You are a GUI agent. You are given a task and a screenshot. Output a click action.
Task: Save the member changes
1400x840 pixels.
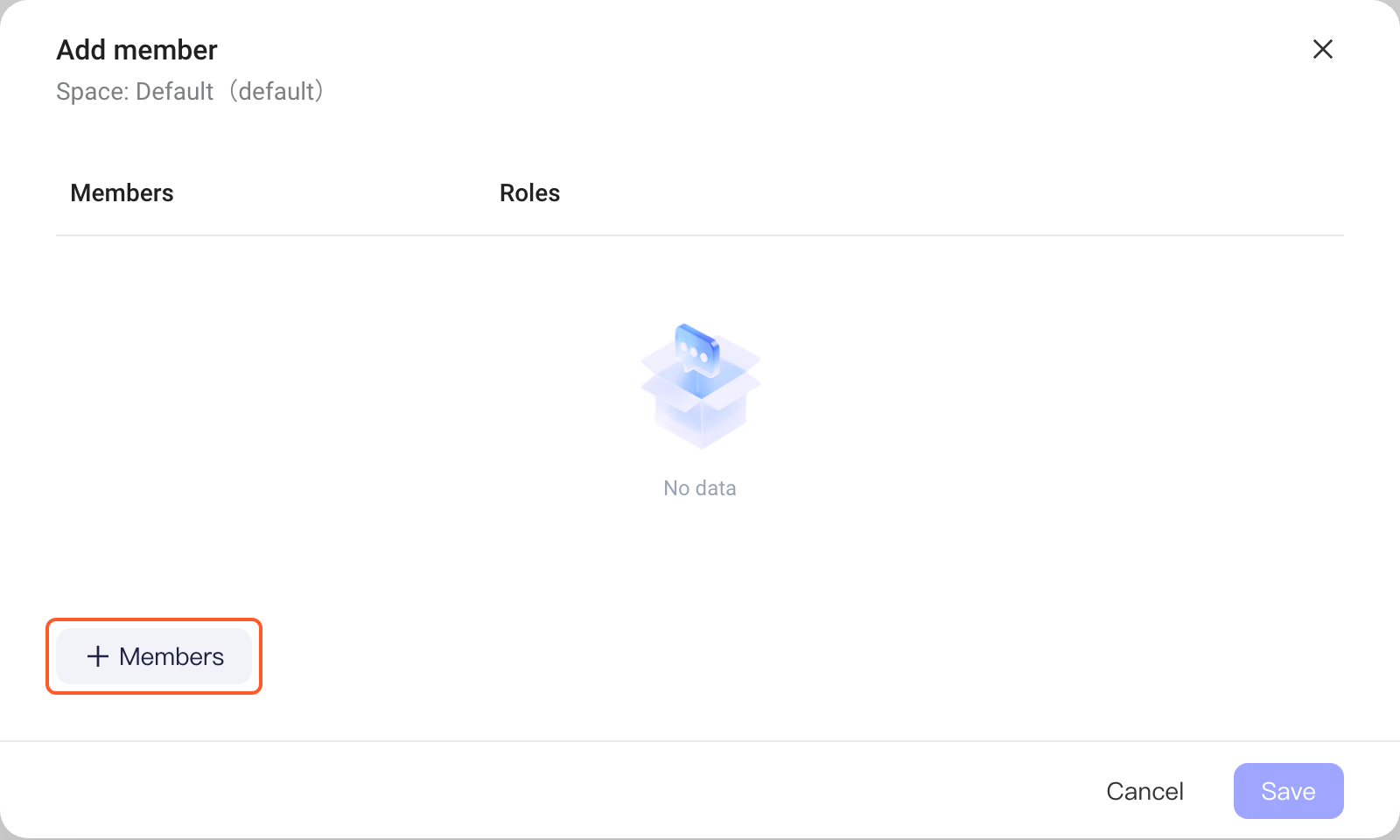coord(1288,791)
